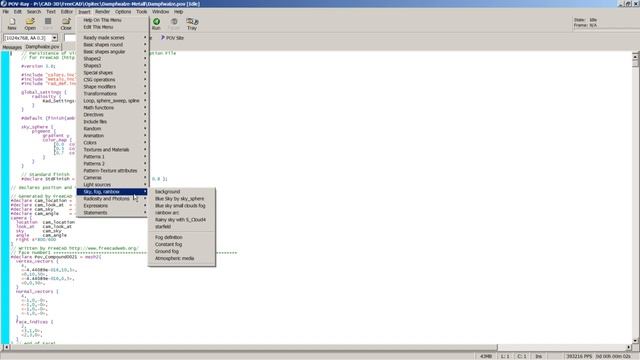Choose Edit This Menu entry
This screenshot has height=360, width=640.
[x=113, y=27]
